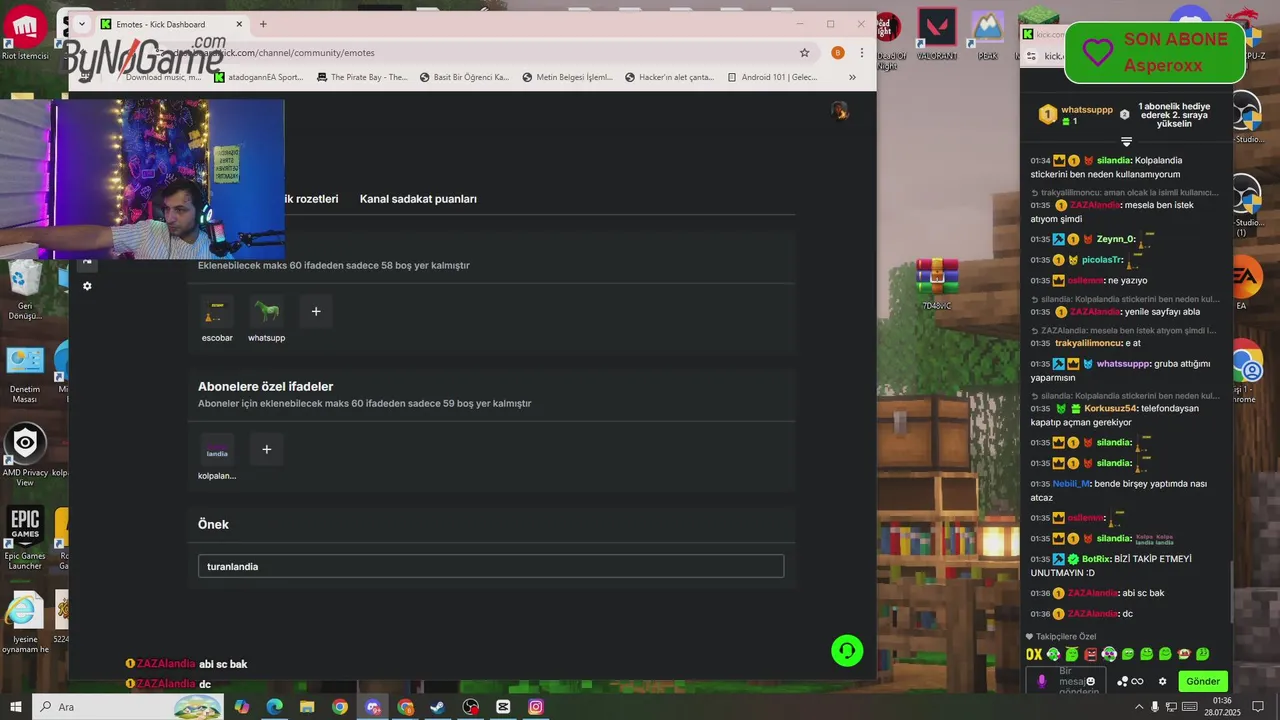Select the Emotes - Kick Dashboard tab
The width and height of the screenshot is (1280, 720).
pos(172,24)
